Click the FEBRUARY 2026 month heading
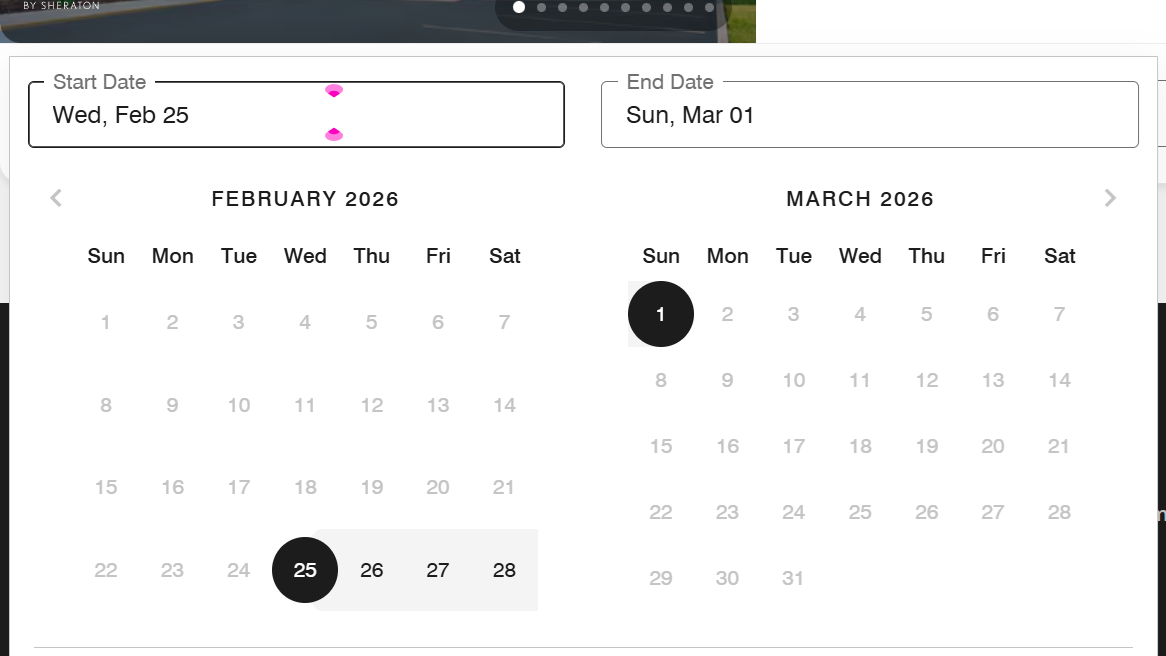This screenshot has height=656, width=1166. click(x=305, y=199)
